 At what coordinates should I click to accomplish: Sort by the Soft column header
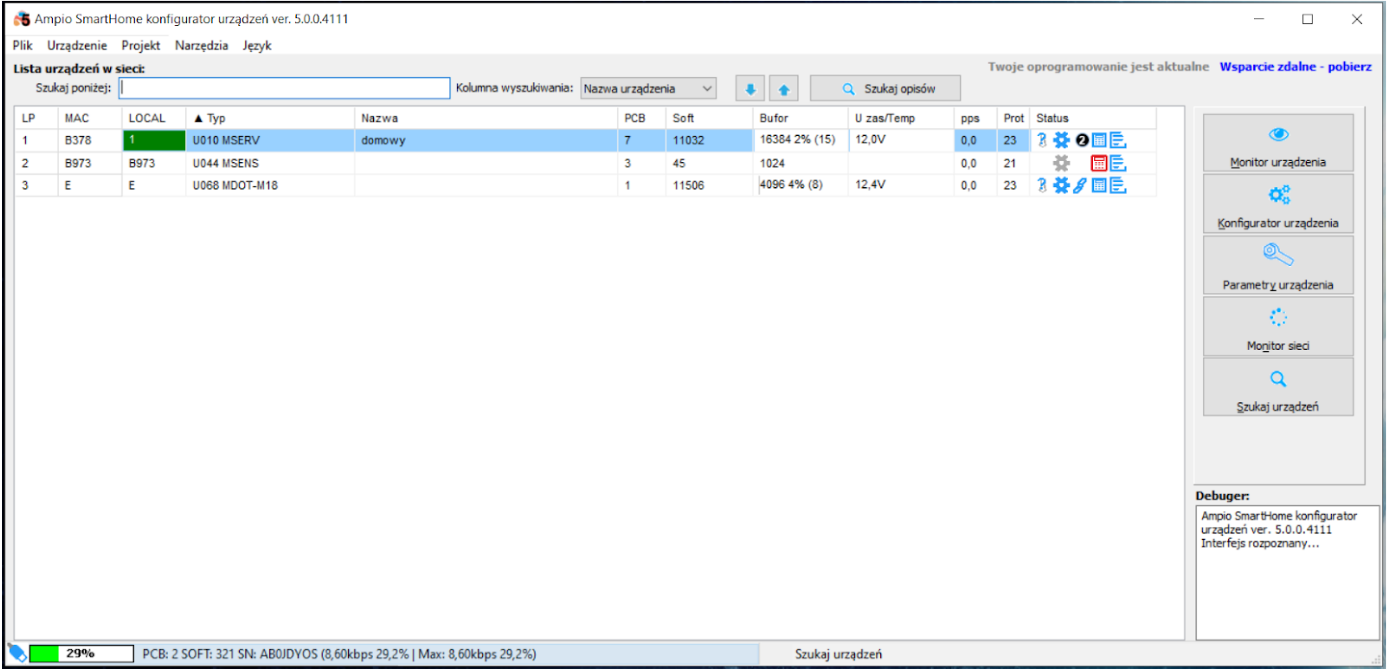point(709,118)
